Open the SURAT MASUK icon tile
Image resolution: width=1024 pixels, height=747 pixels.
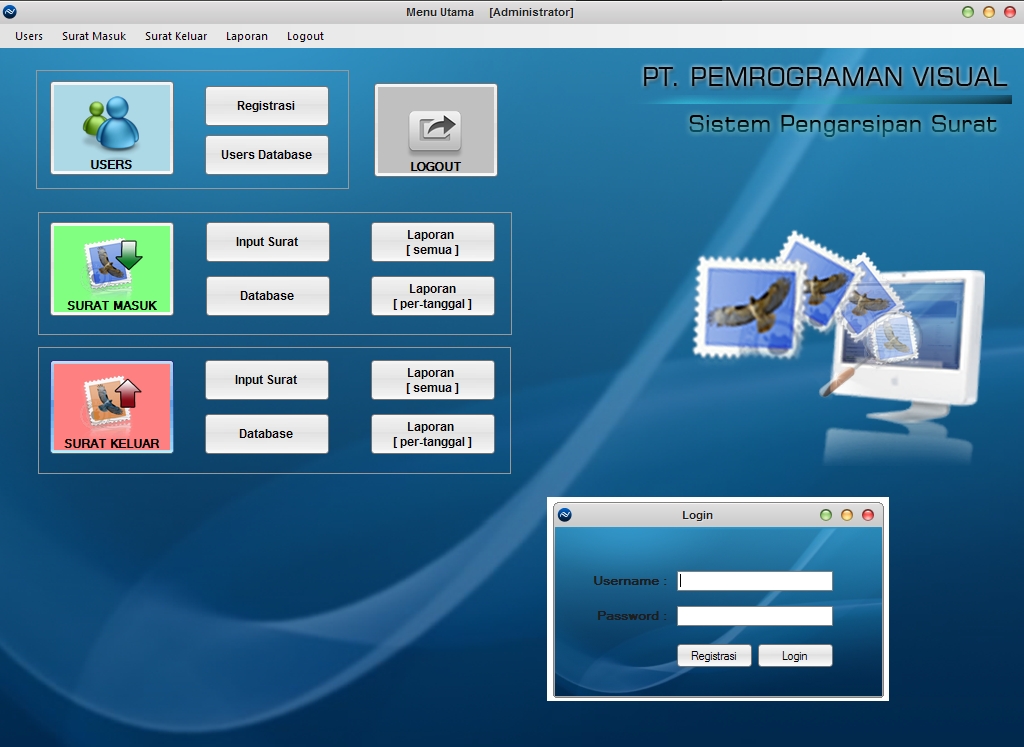tap(112, 269)
